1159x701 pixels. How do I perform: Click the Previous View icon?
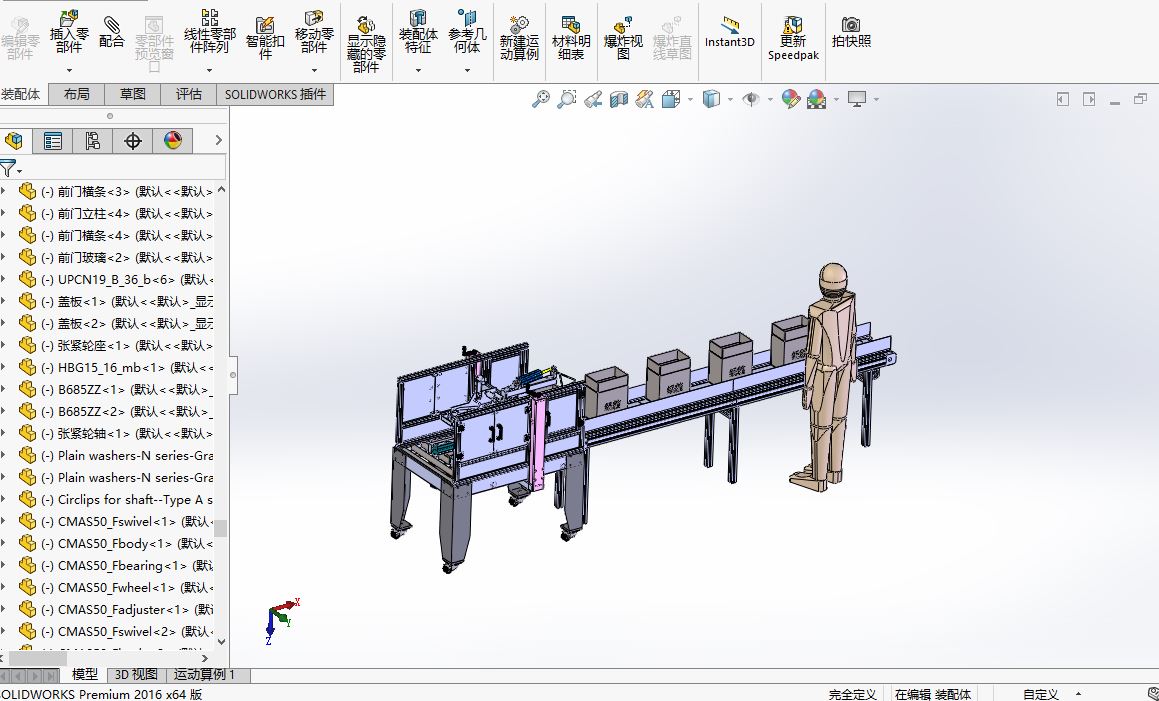[593, 99]
